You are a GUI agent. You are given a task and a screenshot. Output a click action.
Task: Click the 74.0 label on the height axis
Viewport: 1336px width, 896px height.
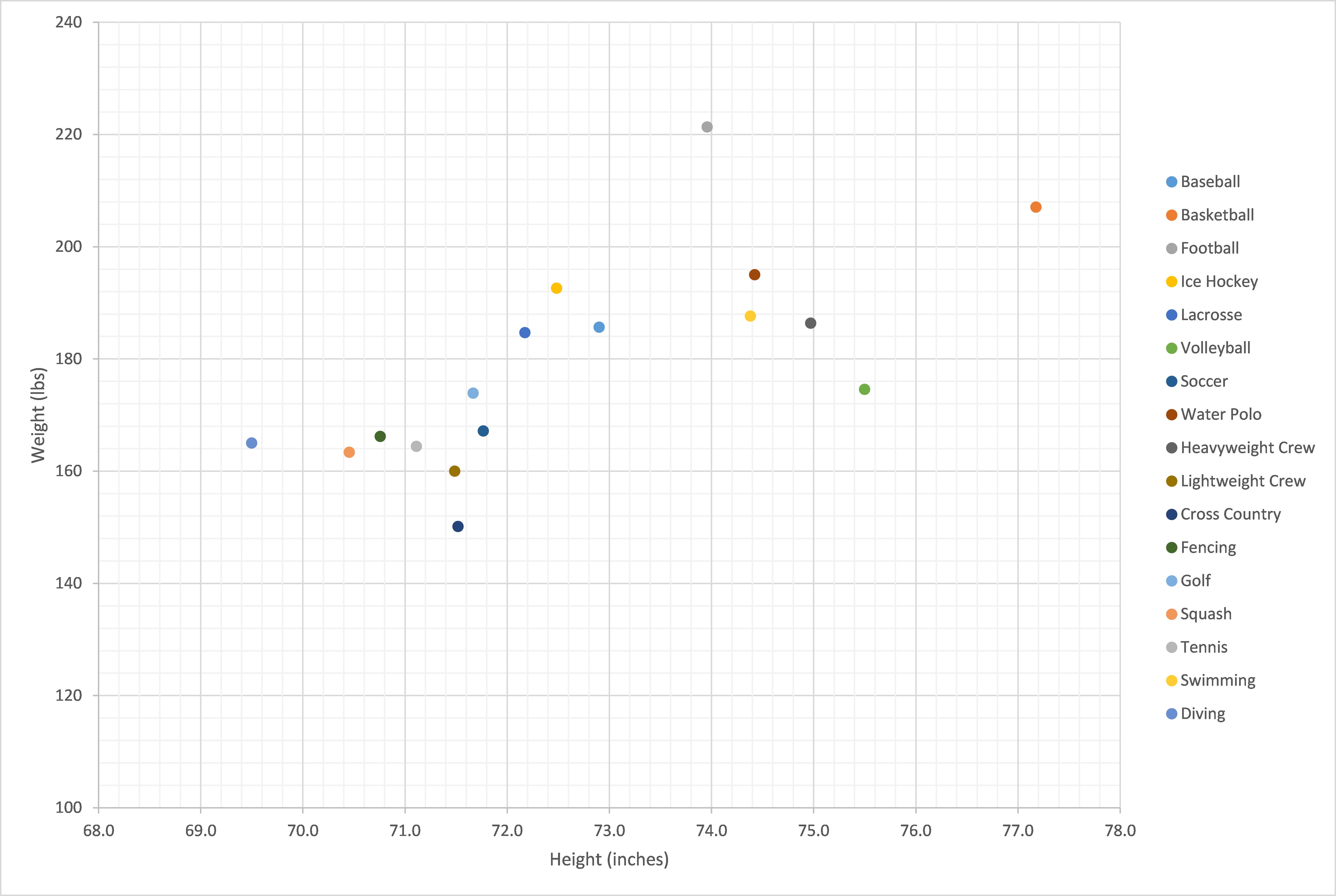pos(712,830)
